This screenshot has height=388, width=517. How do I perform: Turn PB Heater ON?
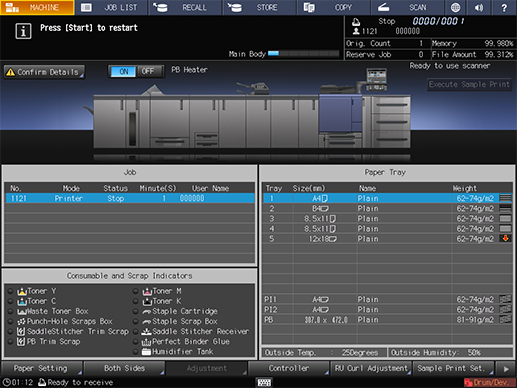click(x=123, y=71)
